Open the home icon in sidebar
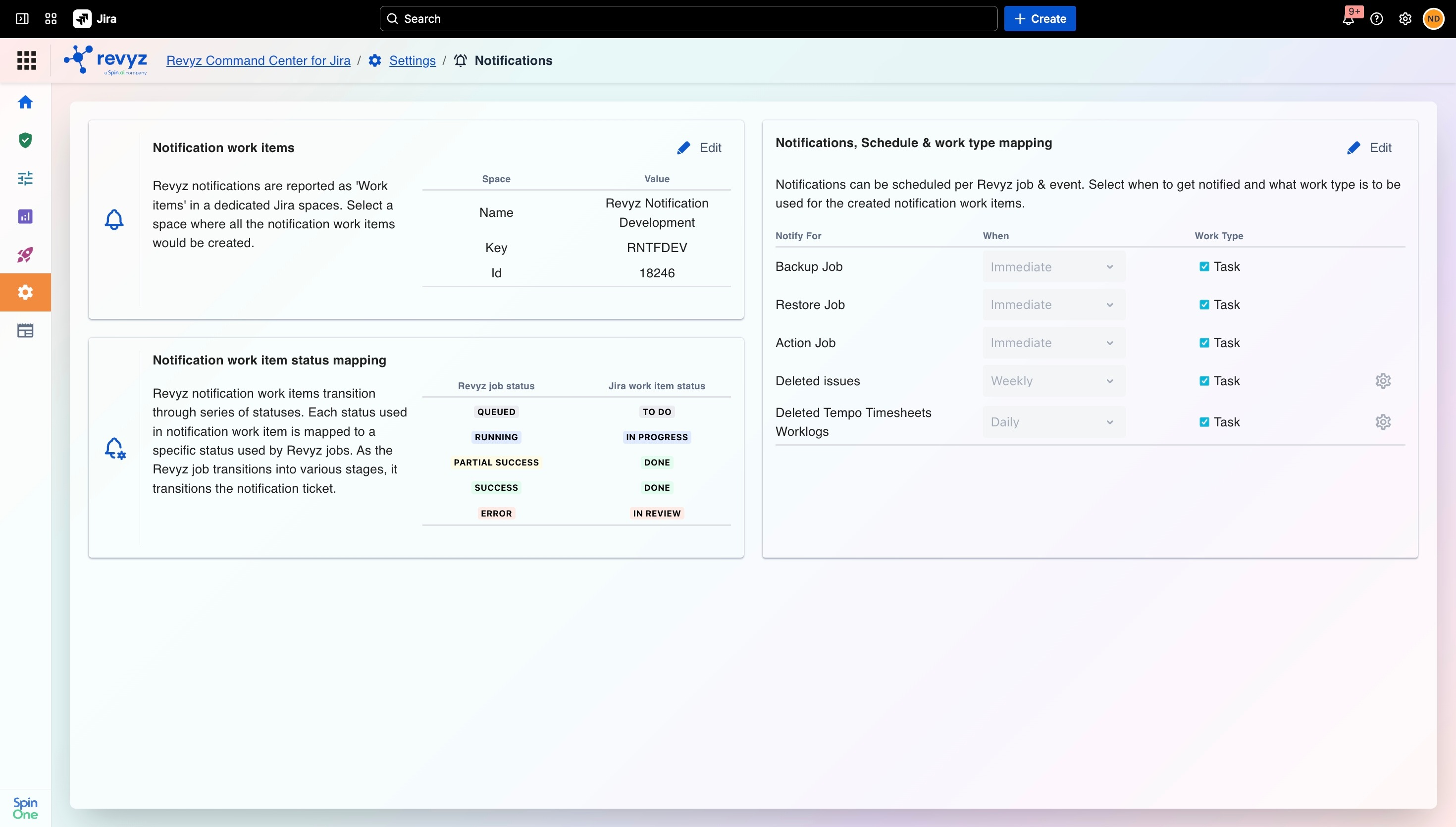Image resolution: width=1456 pixels, height=827 pixels. point(25,102)
